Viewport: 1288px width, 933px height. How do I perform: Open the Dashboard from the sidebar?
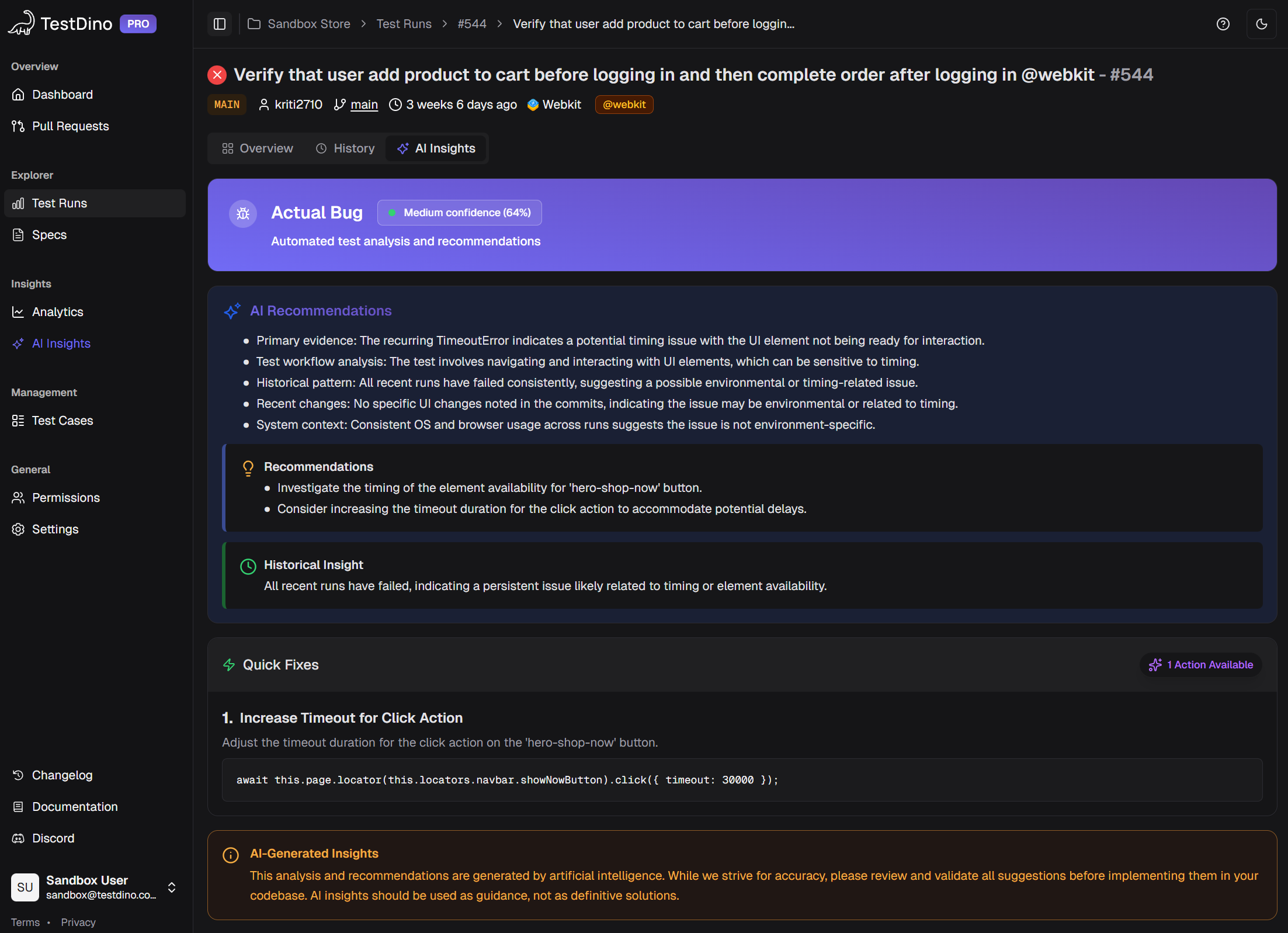click(63, 94)
